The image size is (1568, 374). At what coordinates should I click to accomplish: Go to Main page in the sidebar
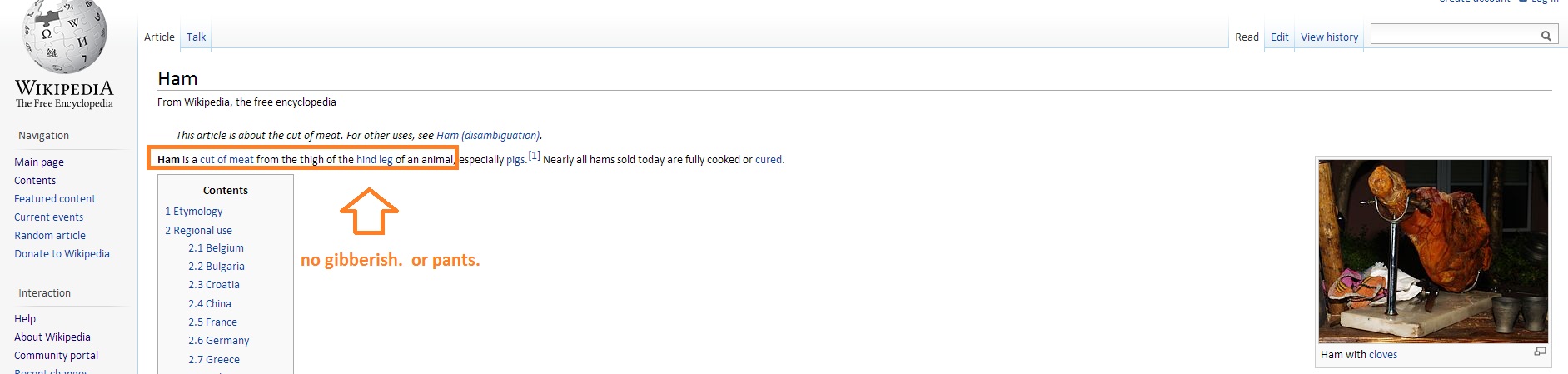[39, 162]
